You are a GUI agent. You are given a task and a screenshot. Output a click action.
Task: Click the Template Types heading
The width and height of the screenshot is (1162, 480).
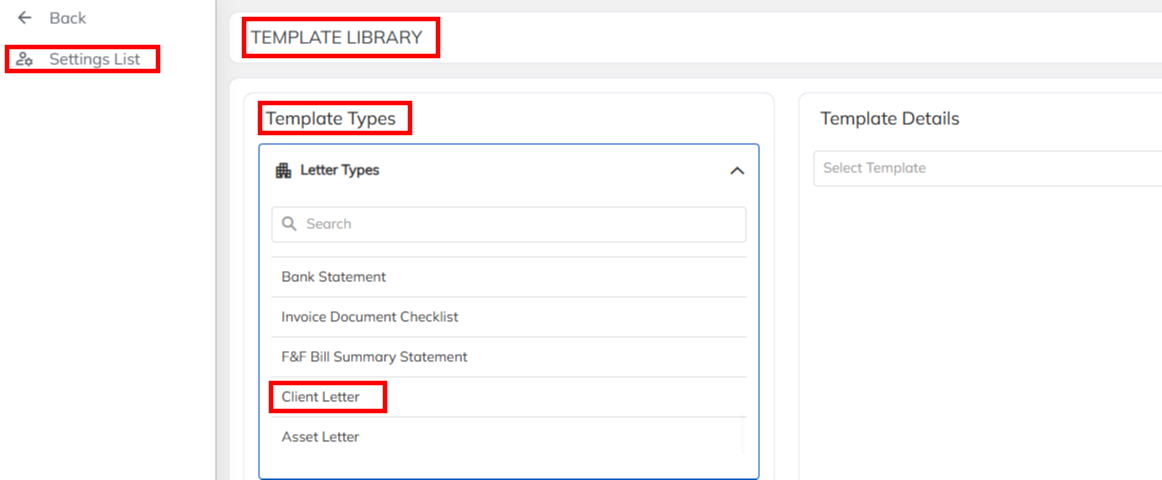coord(331,119)
